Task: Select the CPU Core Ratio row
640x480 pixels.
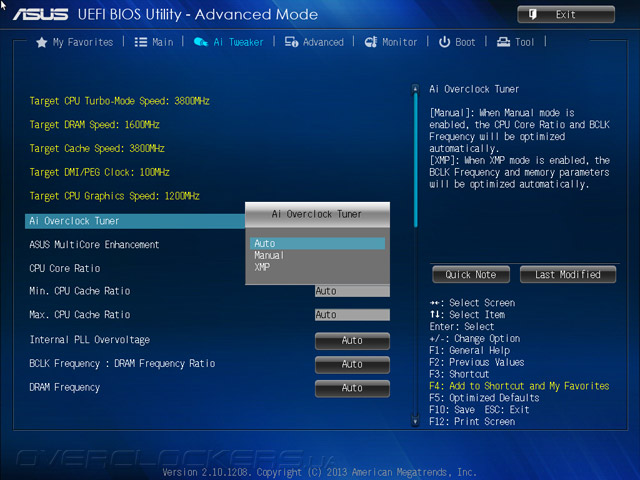Action: point(65,268)
